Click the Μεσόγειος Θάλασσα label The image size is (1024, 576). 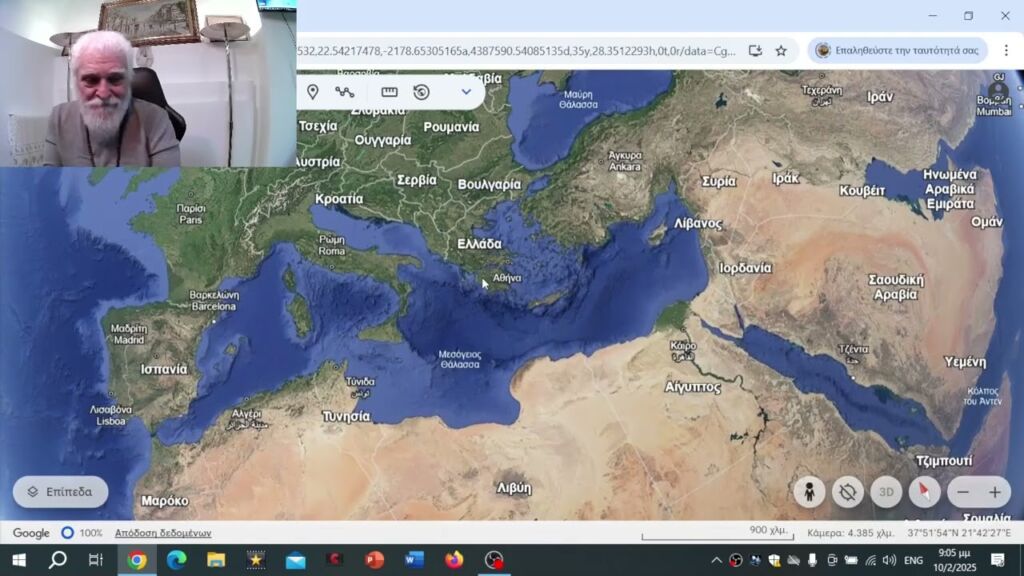460,359
